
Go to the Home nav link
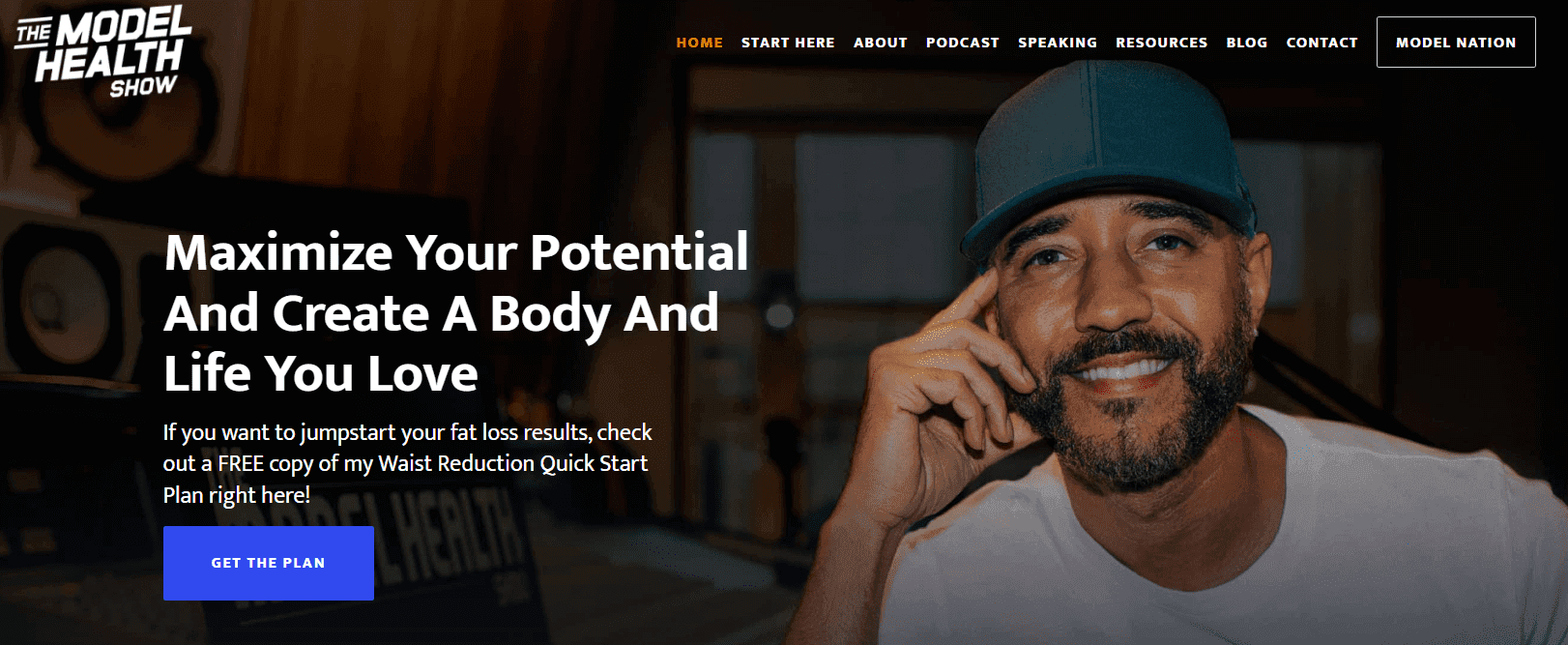click(x=700, y=43)
